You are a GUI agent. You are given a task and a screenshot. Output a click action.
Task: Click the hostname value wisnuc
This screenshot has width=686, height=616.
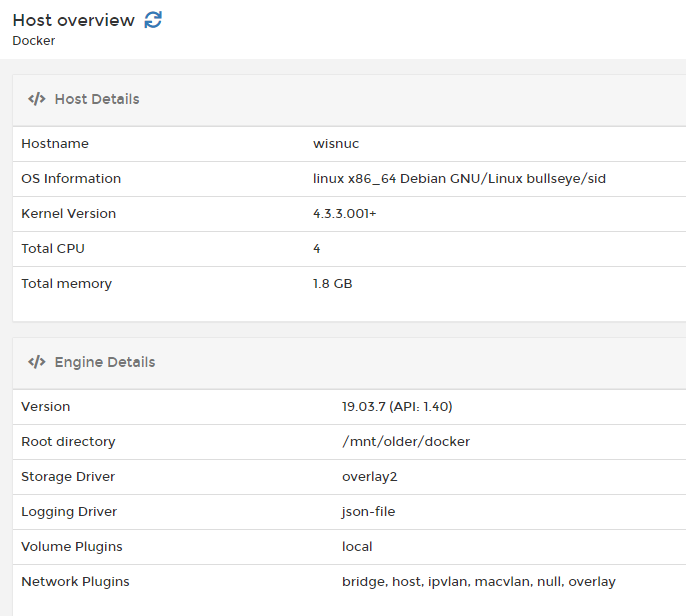336,144
